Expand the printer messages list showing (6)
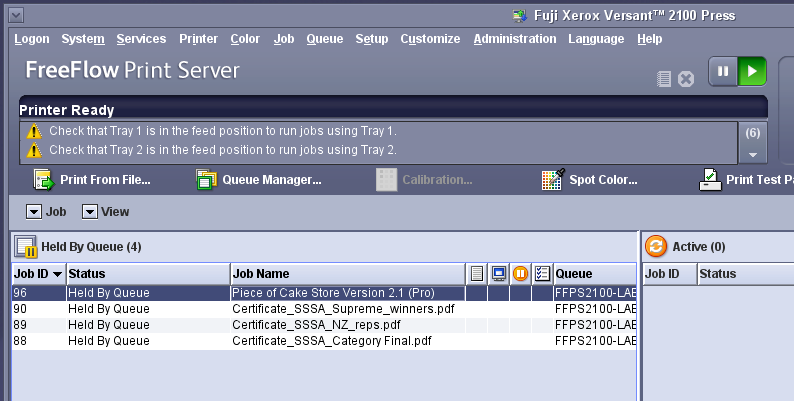 pyautogui.click(x=753, y=154)
